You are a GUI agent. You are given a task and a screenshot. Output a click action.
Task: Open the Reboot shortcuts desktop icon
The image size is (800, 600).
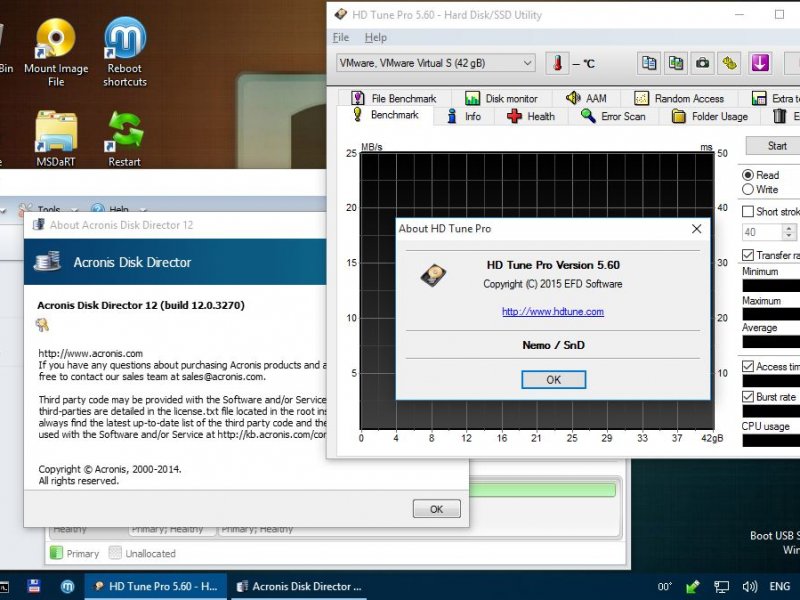tap(125, 53)
